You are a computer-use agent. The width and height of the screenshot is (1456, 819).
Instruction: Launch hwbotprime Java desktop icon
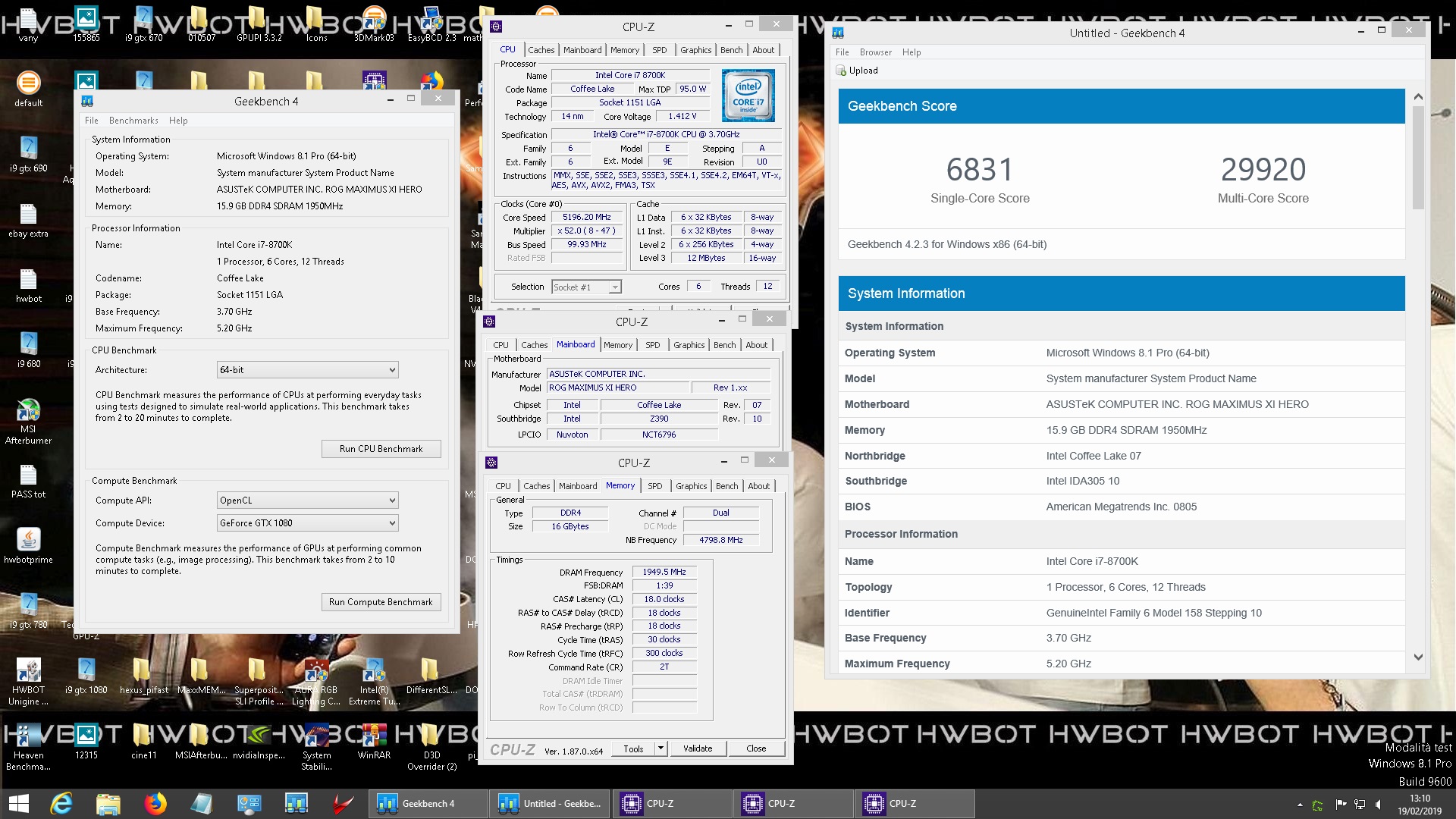(x=28, y=545)
